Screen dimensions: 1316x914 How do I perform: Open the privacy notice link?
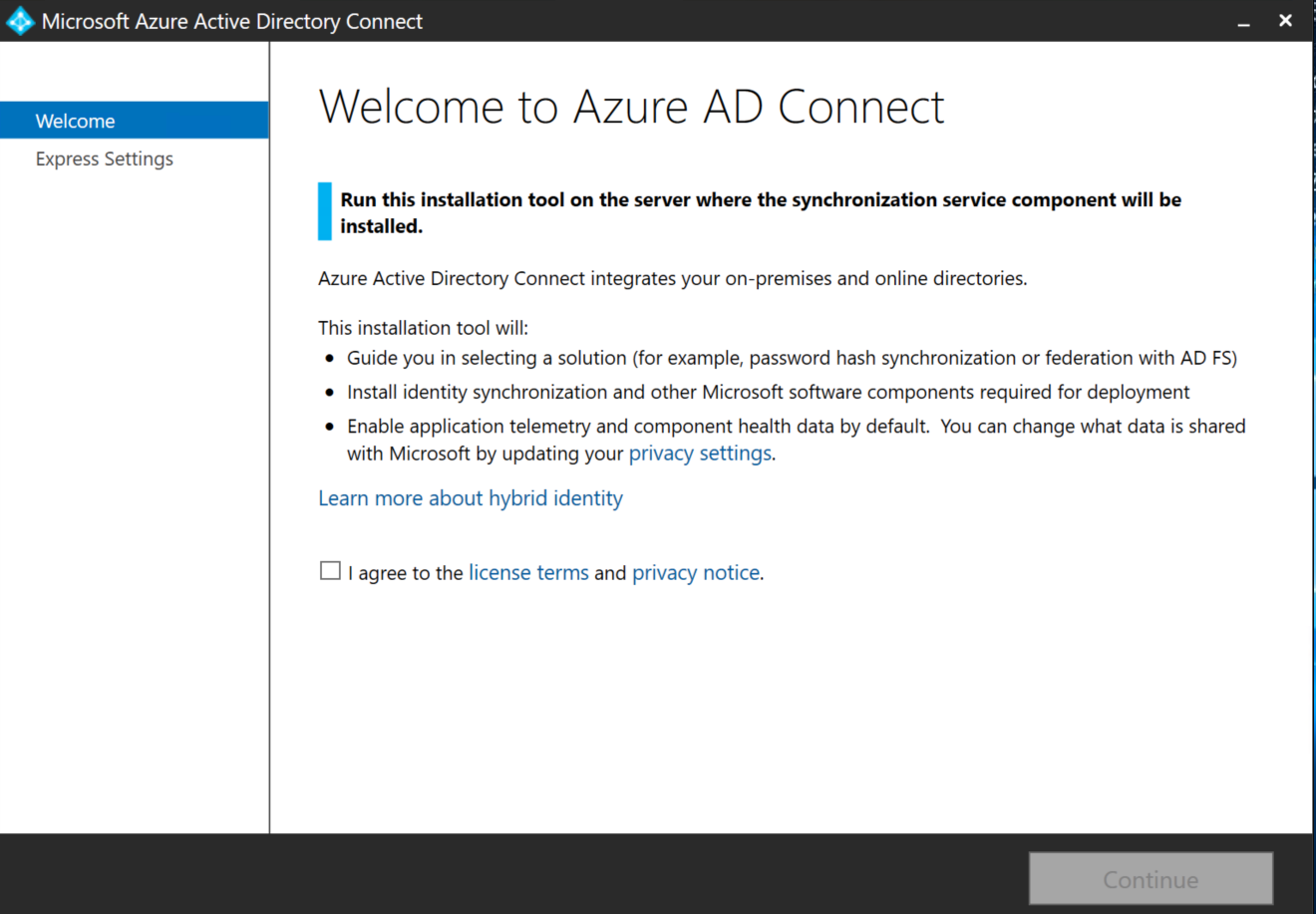point(696,573)
